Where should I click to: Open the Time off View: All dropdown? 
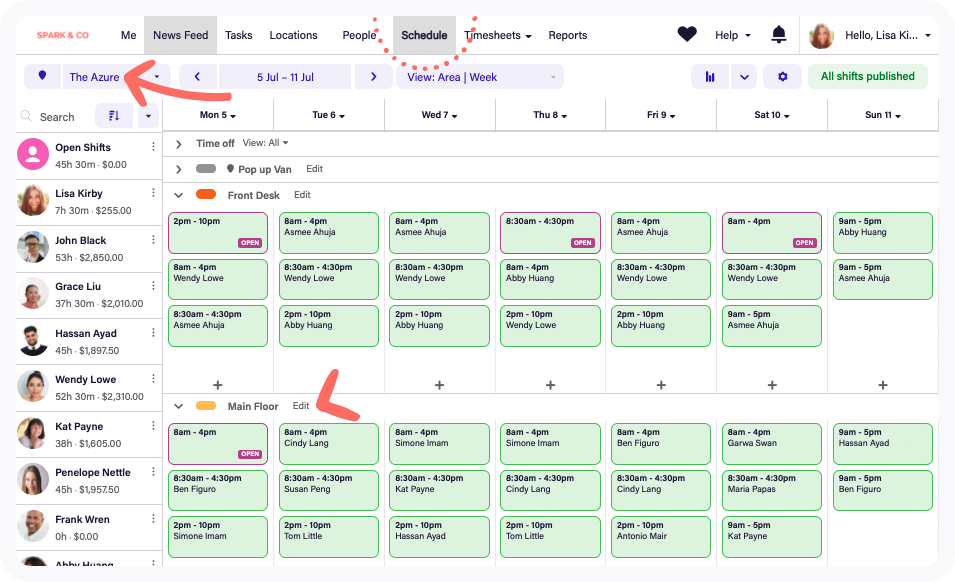click(266, 143)
